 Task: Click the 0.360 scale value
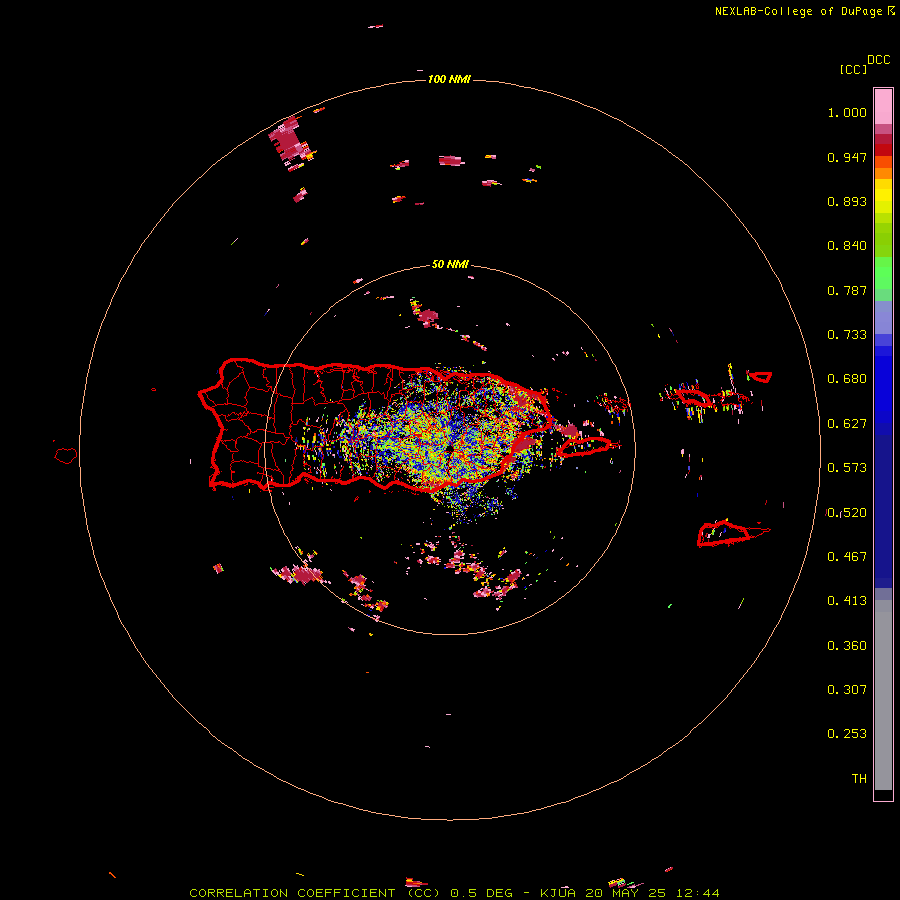tap(847, 646)
